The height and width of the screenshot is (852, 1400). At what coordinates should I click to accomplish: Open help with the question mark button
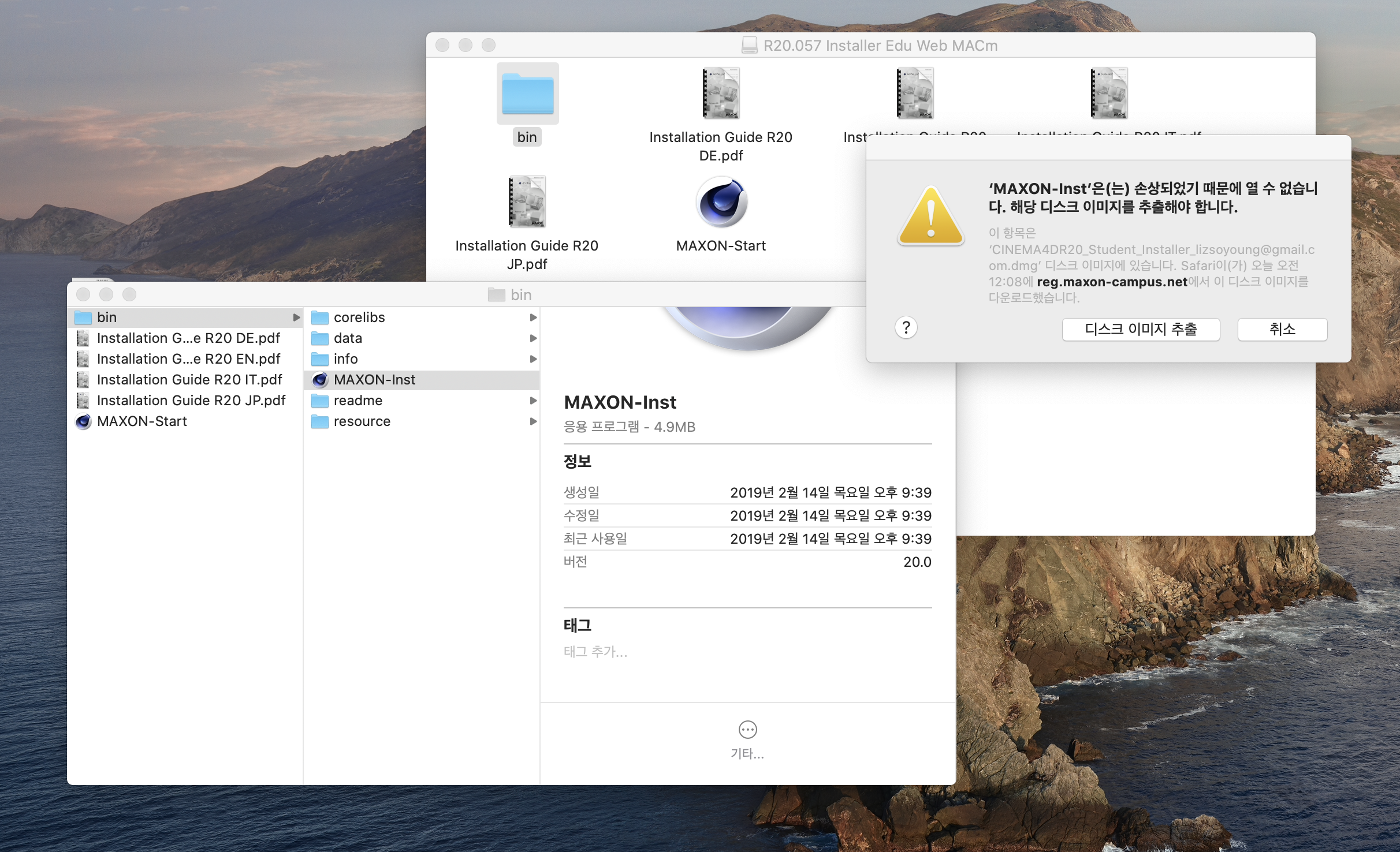(x=906, y=328)
